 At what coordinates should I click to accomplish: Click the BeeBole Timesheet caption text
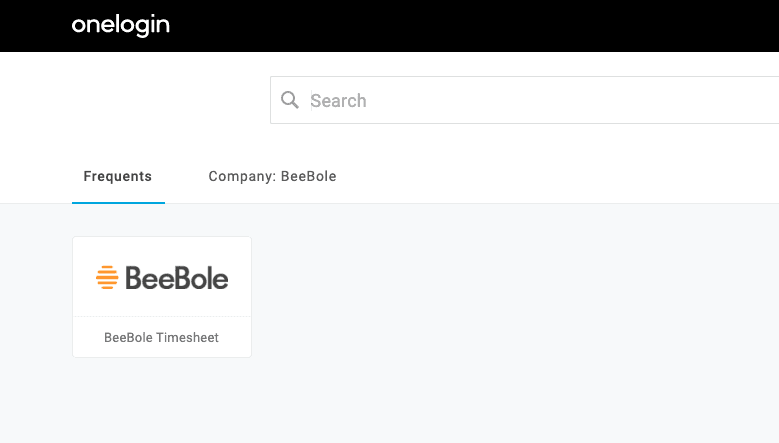click(x=161, y=338)
